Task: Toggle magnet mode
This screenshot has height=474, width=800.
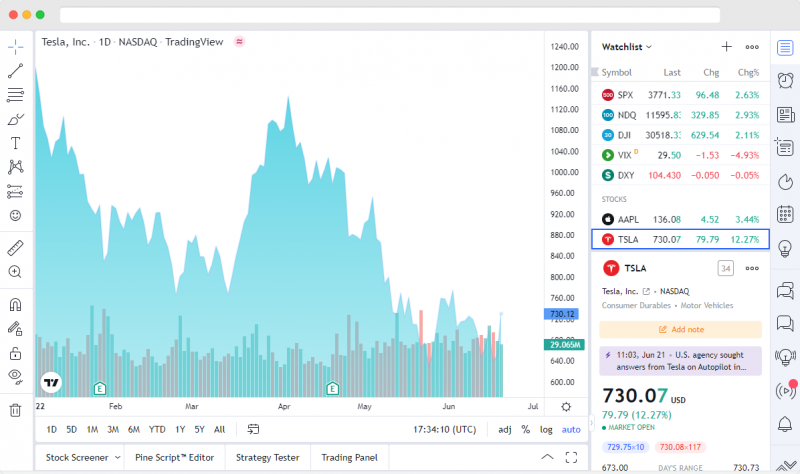Action: [x=15, y=305]
